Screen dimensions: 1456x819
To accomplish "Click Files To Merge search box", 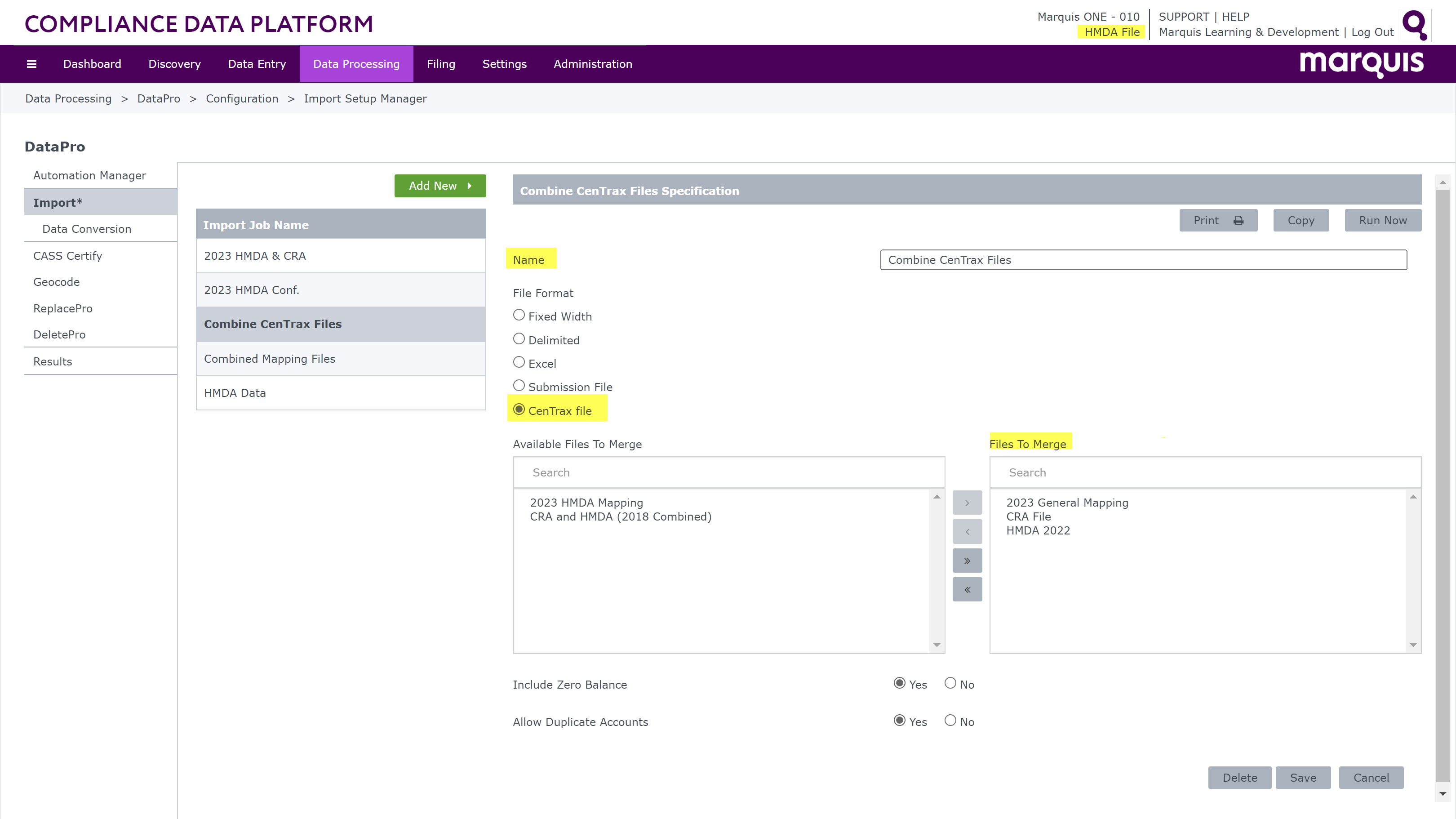I will [1205, 472].
